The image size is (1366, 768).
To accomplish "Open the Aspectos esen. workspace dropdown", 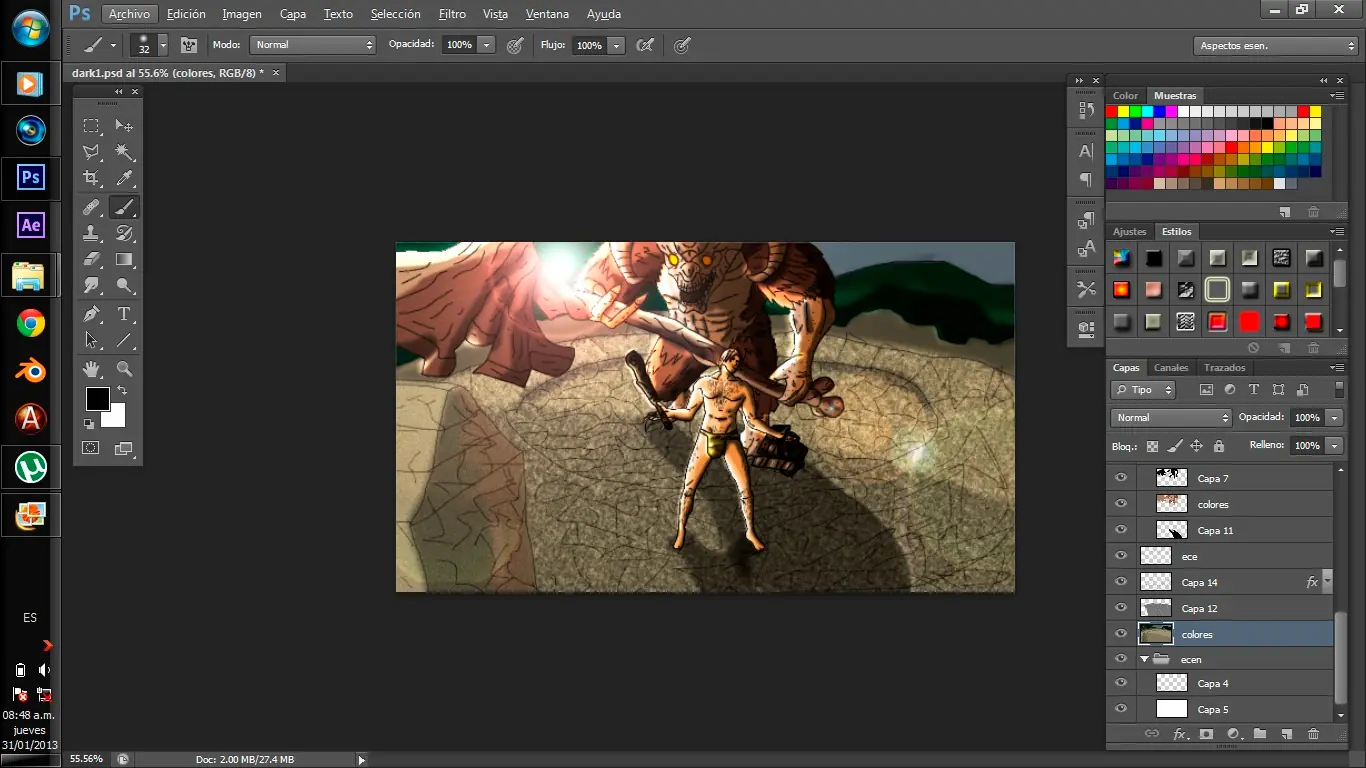I will tap(1276, 46).
